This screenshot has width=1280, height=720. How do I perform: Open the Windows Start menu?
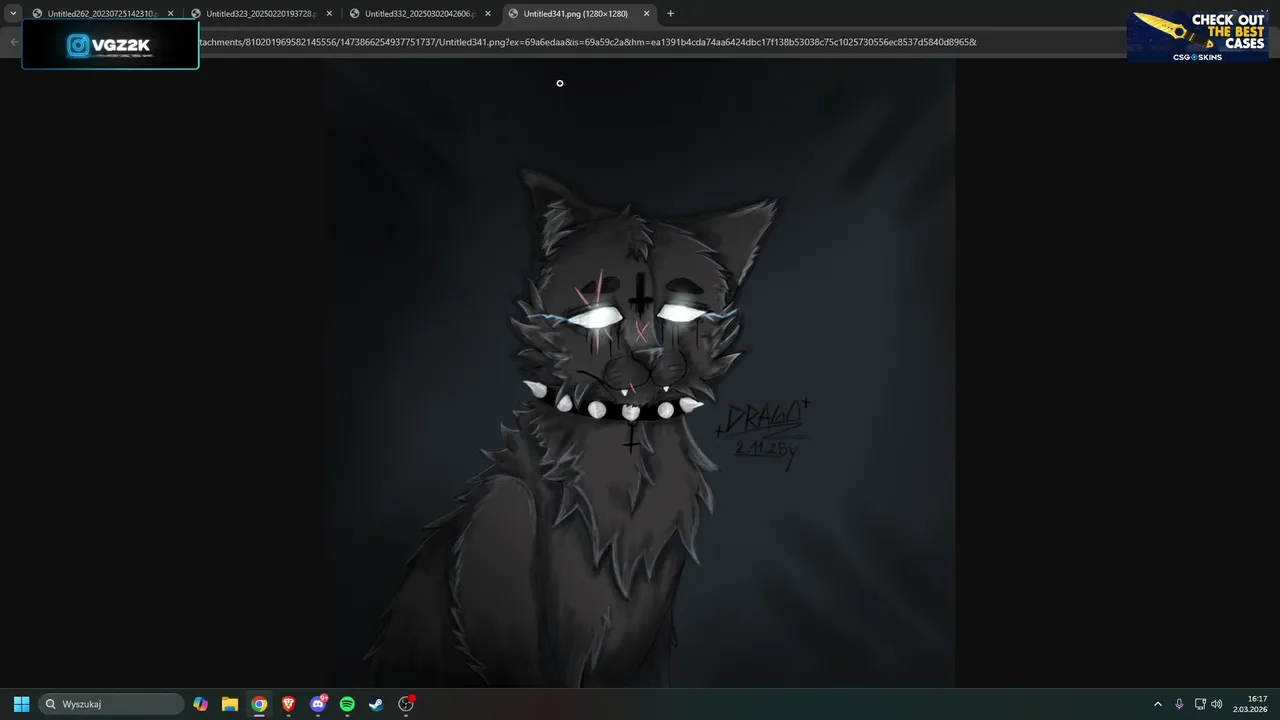coord(21,704)
